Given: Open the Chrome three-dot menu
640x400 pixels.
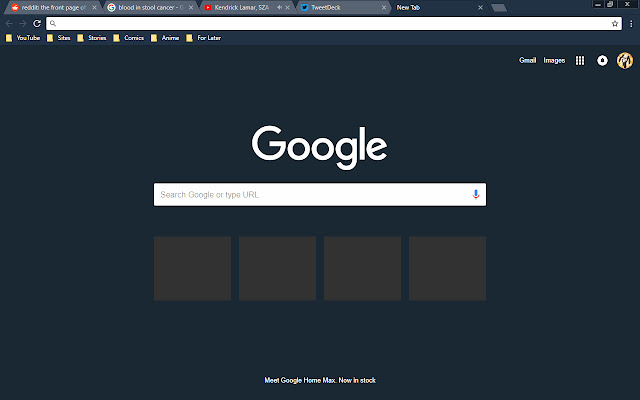Looking at the screenshot, I should coord(631,24).
